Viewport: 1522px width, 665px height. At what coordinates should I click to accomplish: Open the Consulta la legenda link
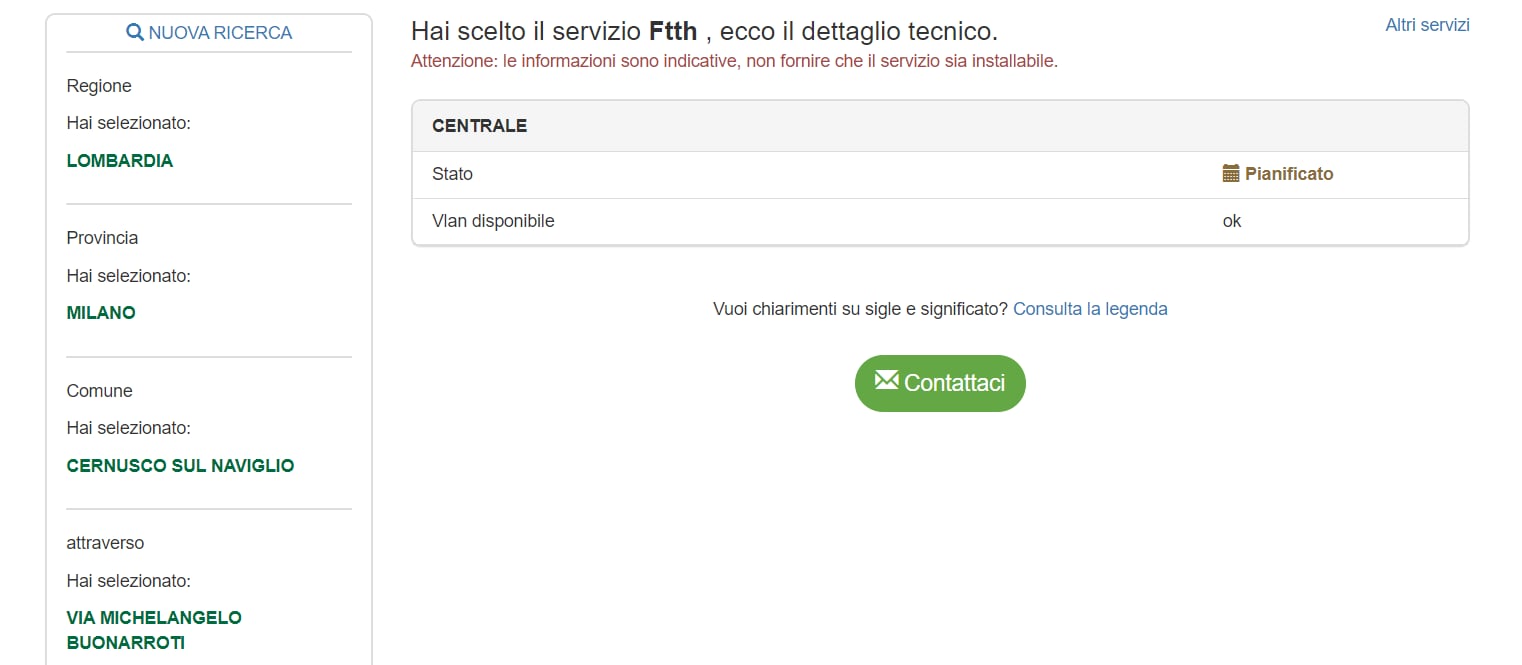click(x=1090, y=309)
